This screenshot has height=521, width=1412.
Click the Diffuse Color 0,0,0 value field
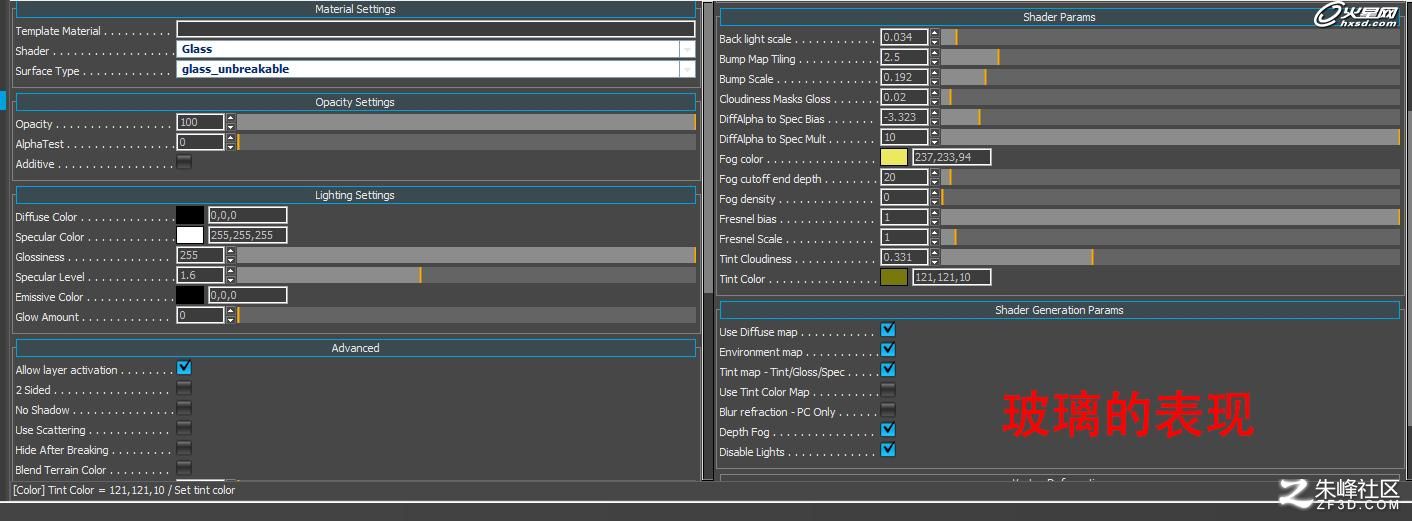click(x=247, y=215)
